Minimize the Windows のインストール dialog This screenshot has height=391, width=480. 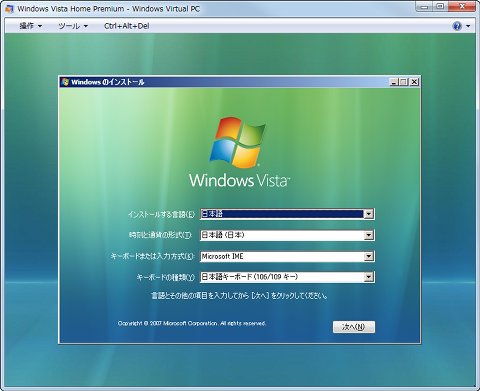(x=394, y=82)
